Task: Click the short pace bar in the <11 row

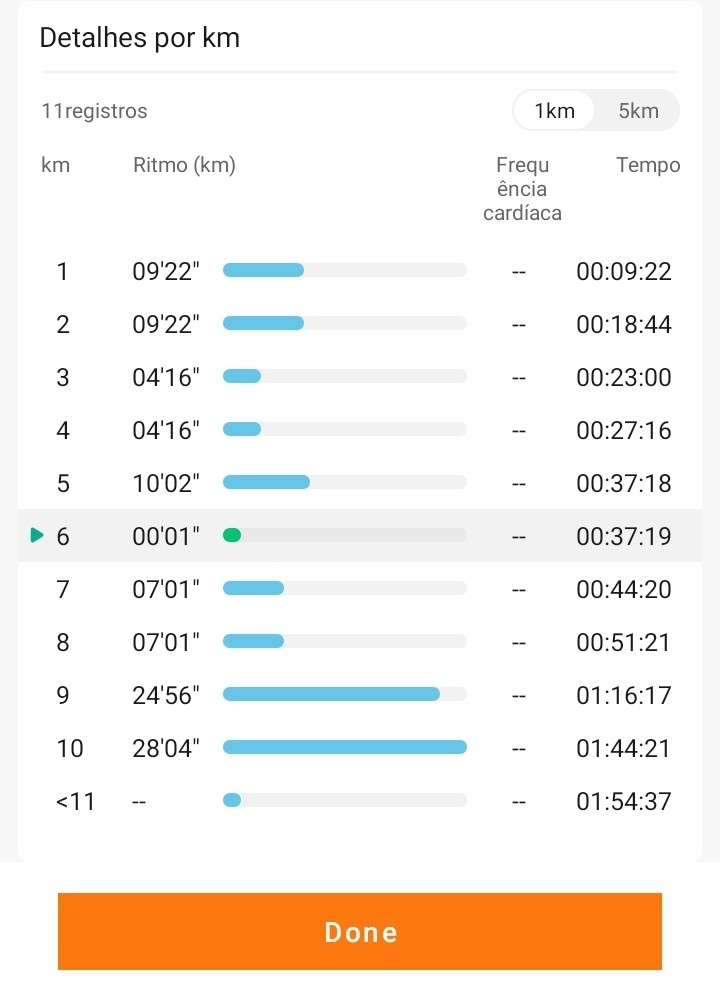Action: [x=232, y=800]
